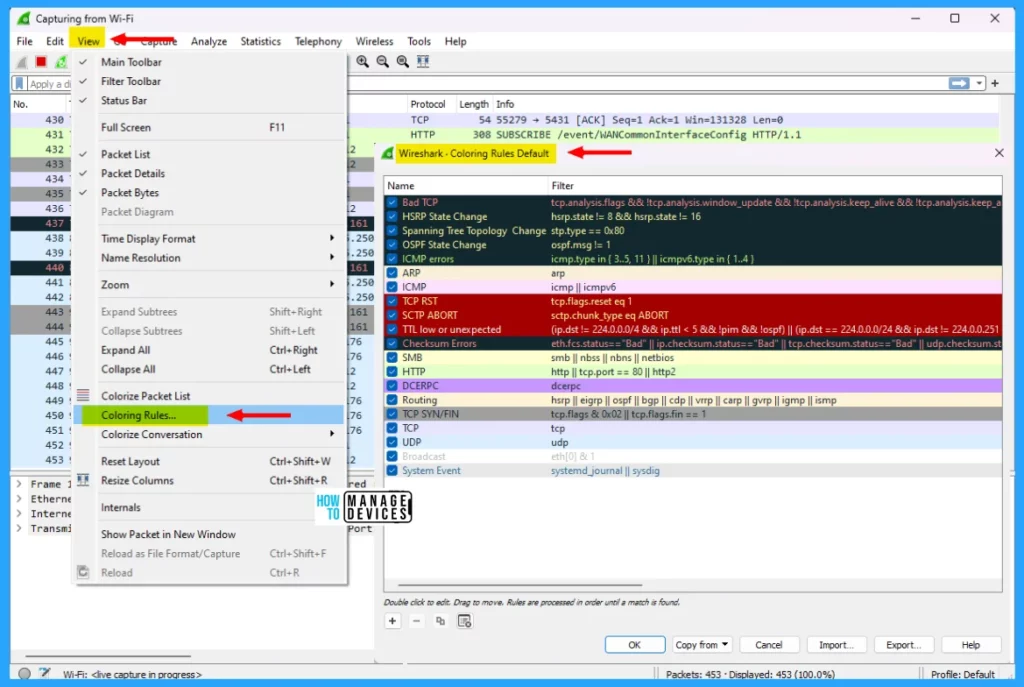Open capture file properties icon in status bar

point(44,673)
